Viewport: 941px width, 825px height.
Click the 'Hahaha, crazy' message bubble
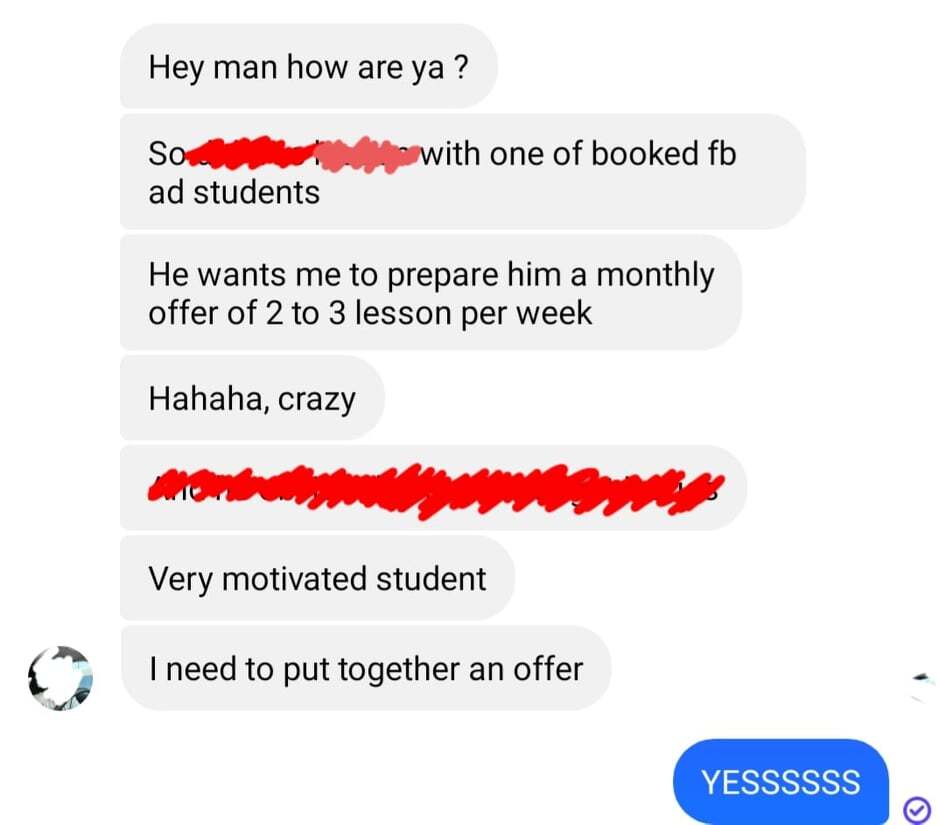(252, 398)
